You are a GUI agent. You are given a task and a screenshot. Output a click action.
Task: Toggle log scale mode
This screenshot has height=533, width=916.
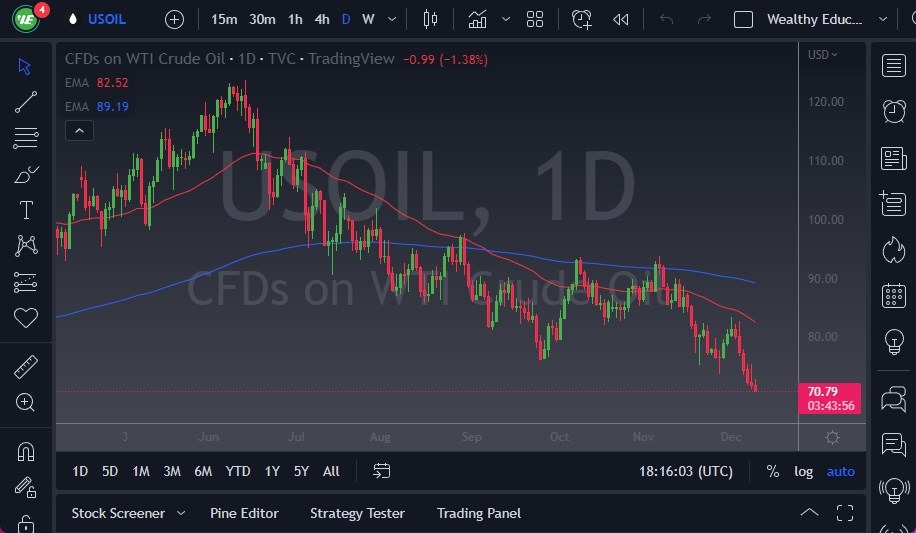(803, 471)
